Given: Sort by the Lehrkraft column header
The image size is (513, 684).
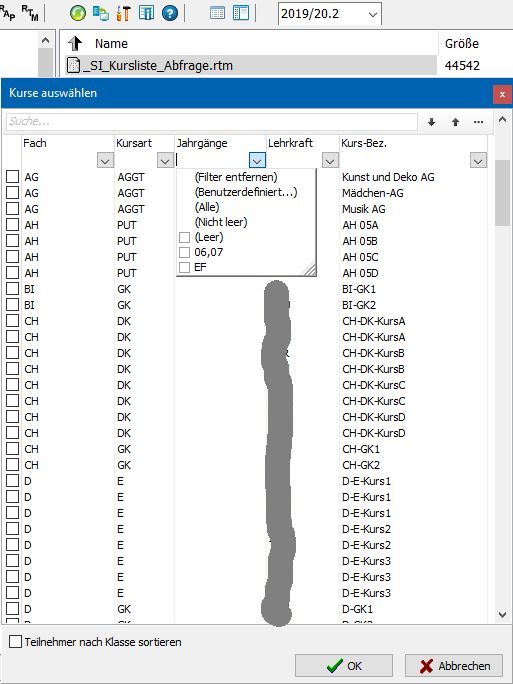Looking at the screenshot, I should pyautogui.click(x=291, y=143).
